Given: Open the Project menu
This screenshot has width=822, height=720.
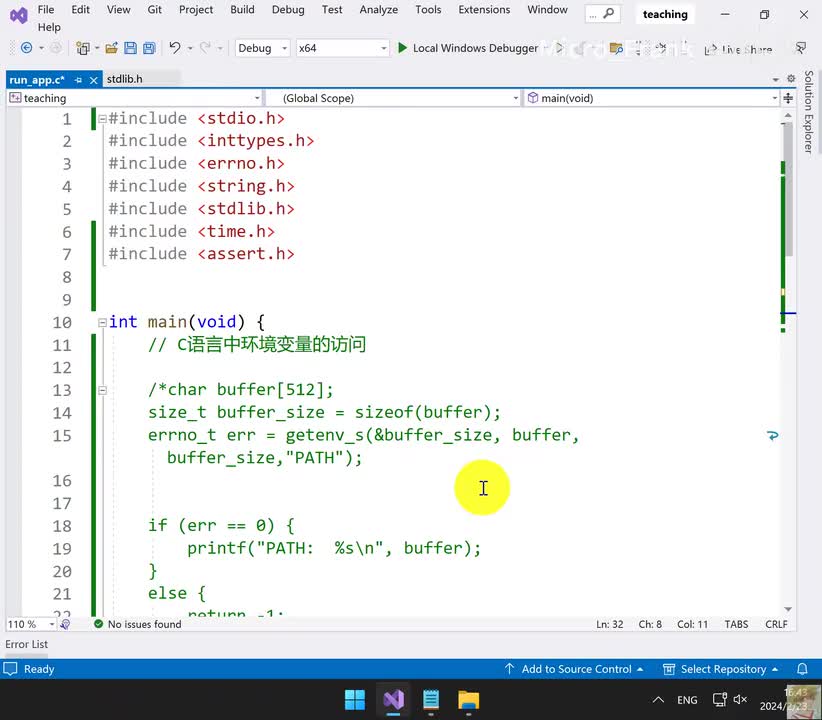Looking at the screenshot, I should point(196,9).
